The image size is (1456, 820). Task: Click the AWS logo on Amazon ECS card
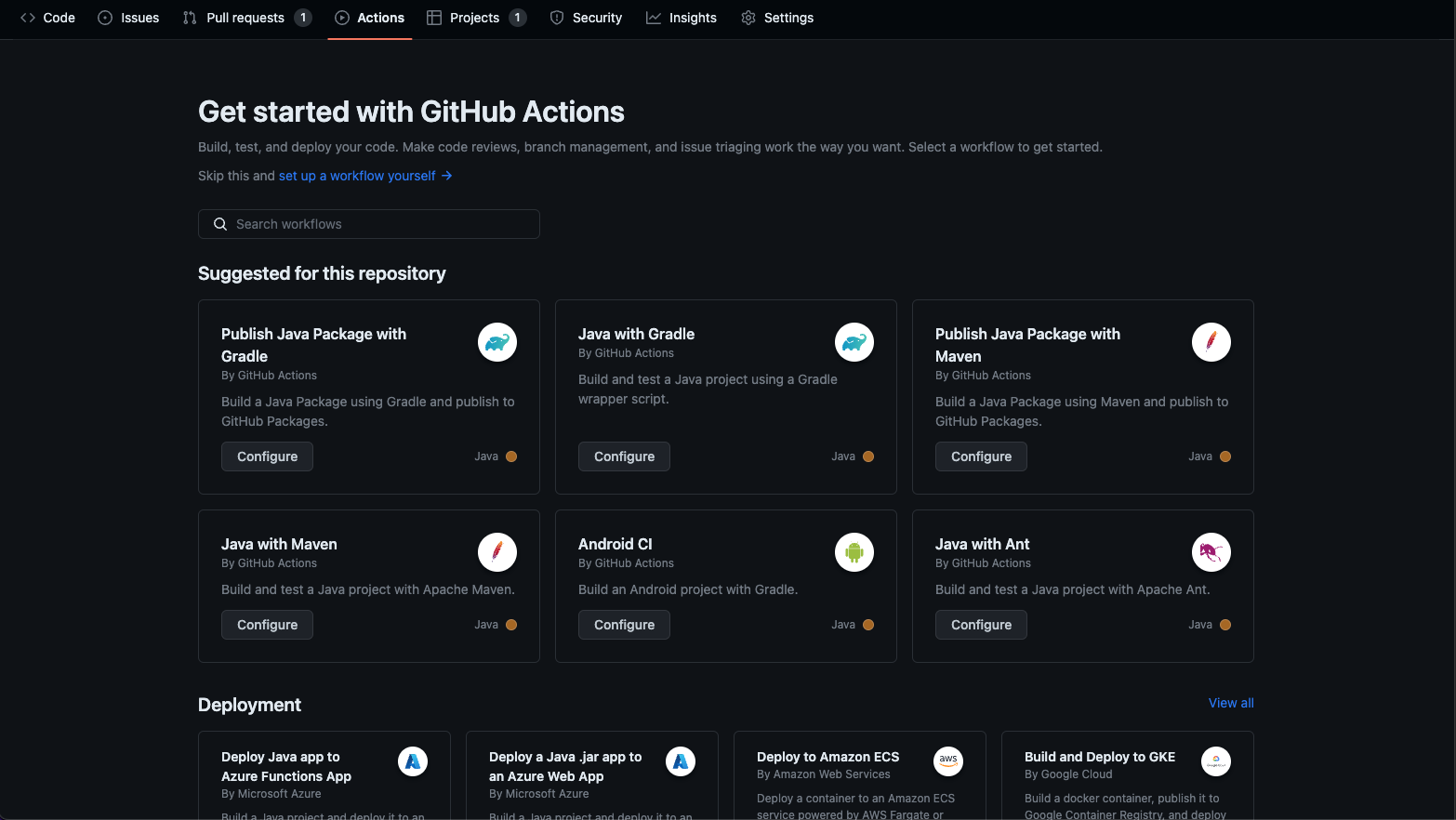pos(948,761)
